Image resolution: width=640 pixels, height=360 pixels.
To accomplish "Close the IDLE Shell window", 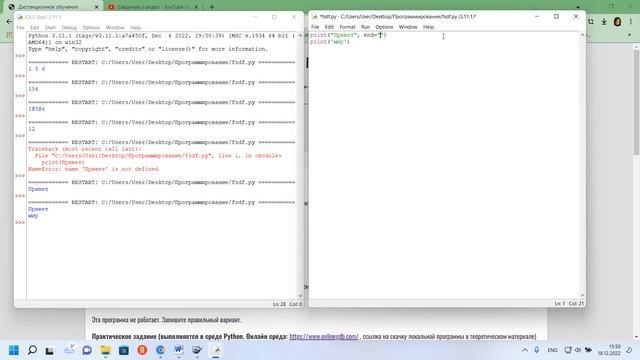I will (294, 17).
